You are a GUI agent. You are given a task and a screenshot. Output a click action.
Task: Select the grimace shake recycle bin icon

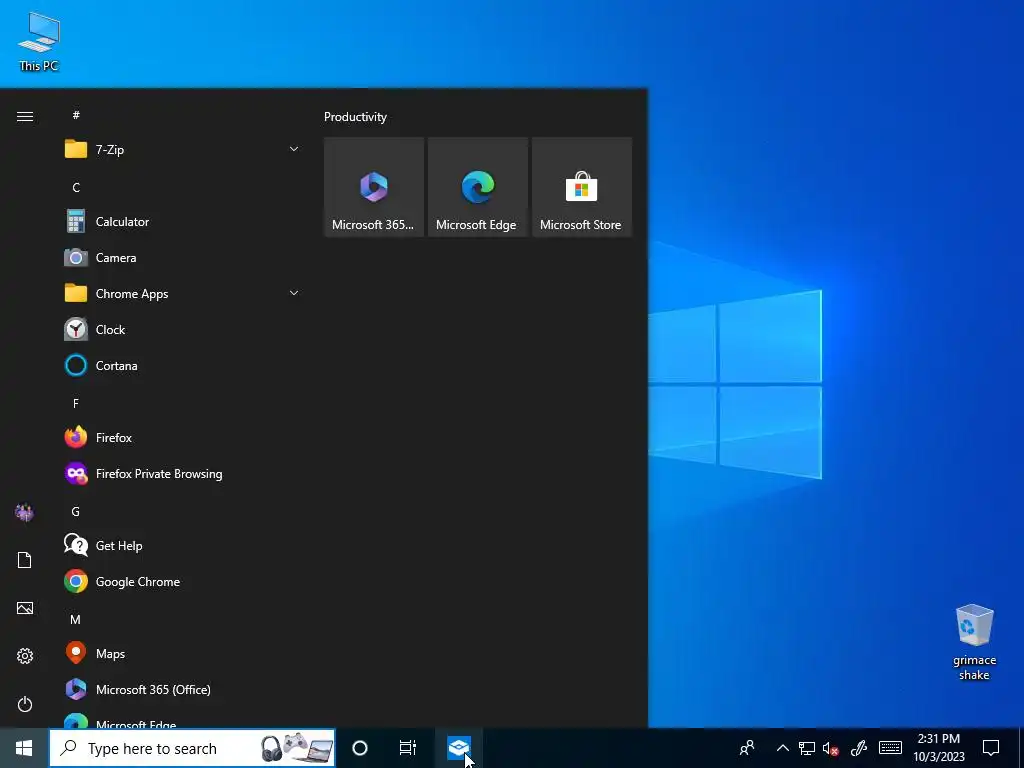974,643
